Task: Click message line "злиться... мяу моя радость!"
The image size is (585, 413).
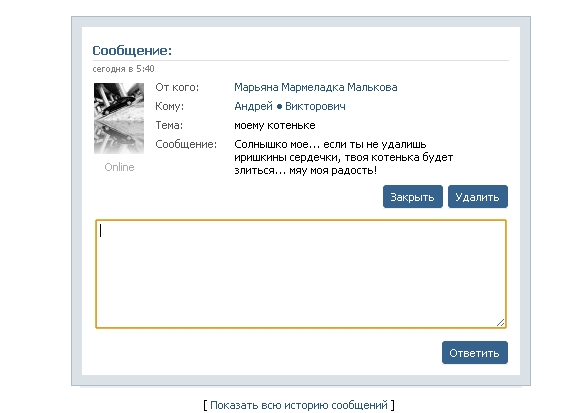Action: coord(306,170)
